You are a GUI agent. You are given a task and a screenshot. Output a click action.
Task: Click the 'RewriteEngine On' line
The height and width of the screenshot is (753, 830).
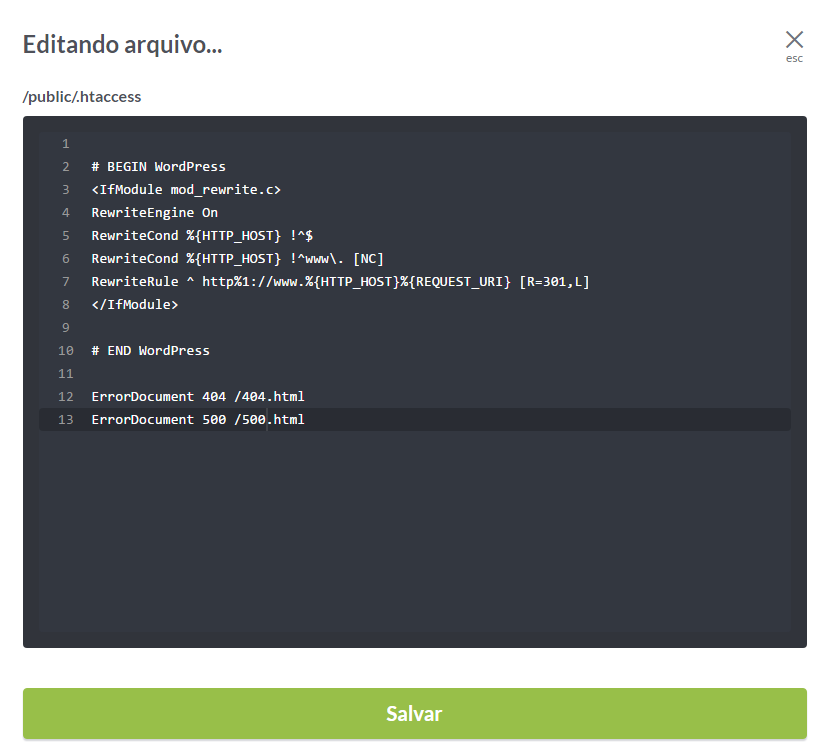pyautogui.click(x=154, y=213)
